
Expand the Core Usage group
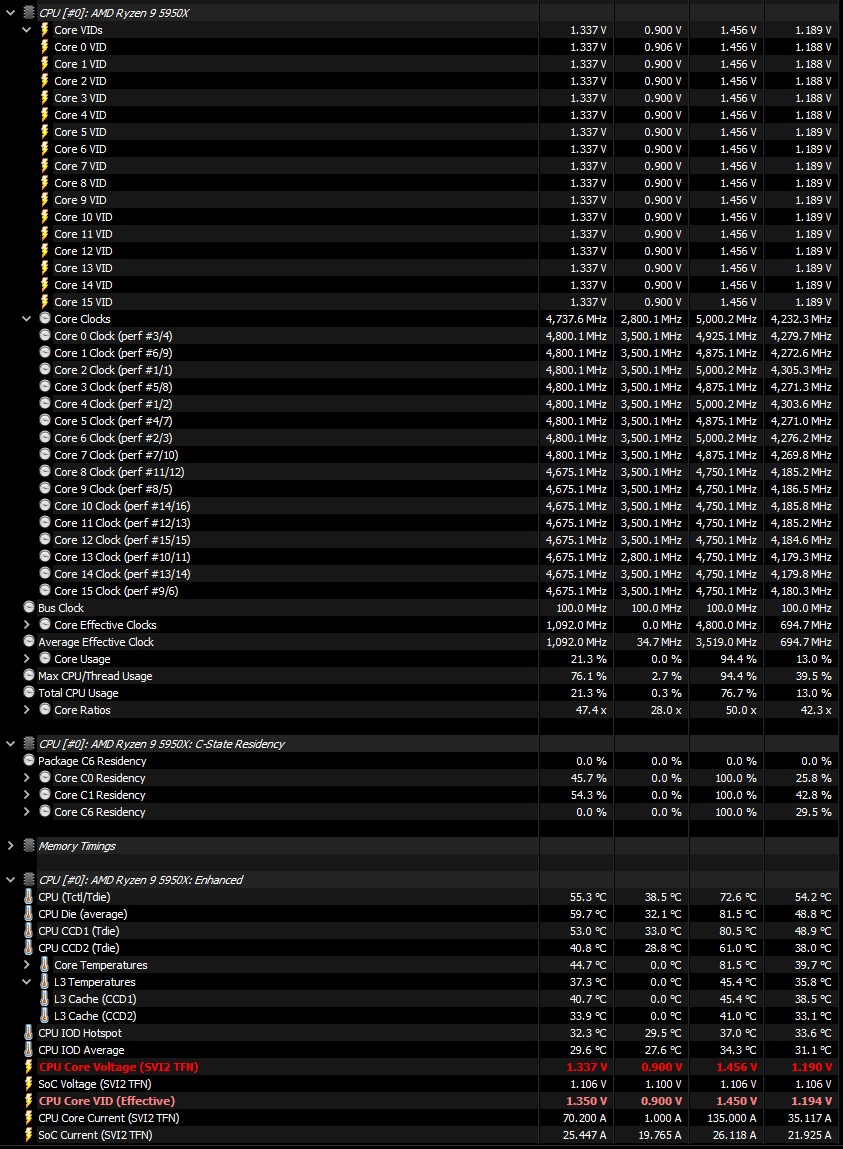point(26,659)
